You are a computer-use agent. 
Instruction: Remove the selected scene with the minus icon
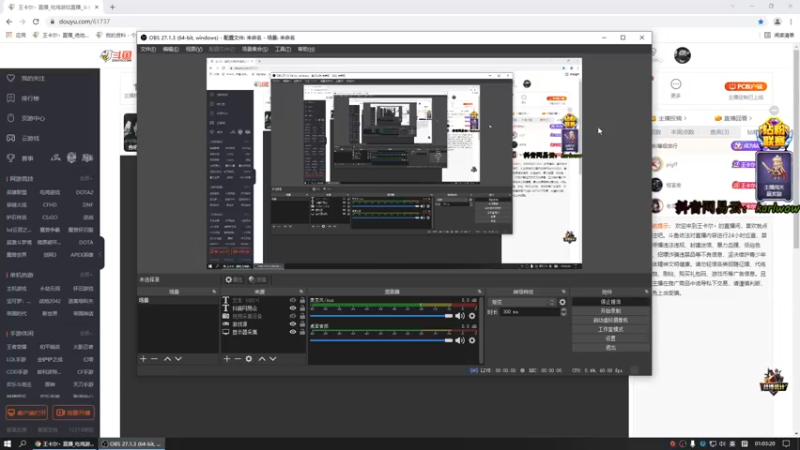pyautogui.click(x=154, y=359)
